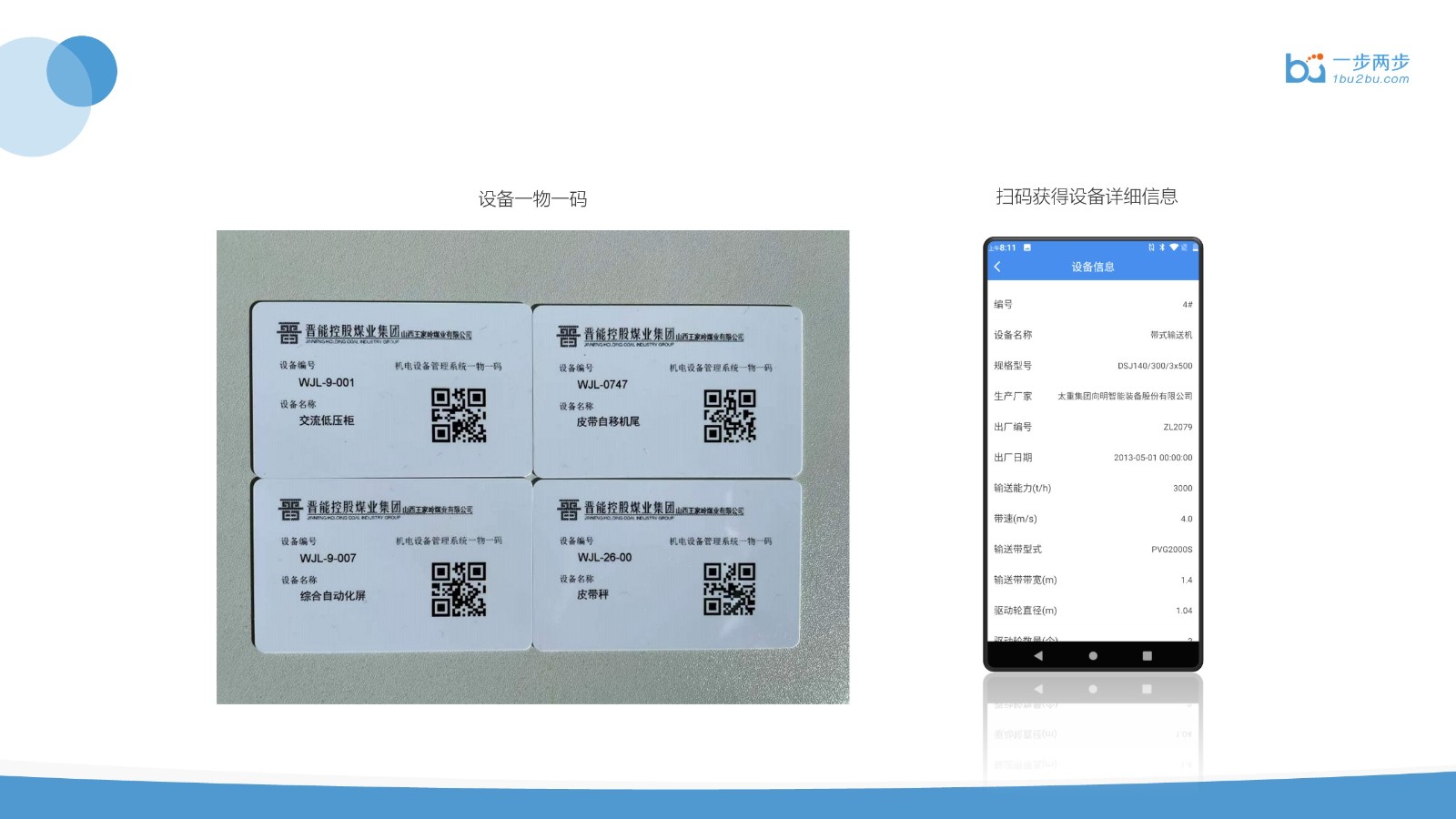The height and width of the screenshot is (819, 1456).
Task: Tap the Android circle home button
Action: pos(1093,655)
